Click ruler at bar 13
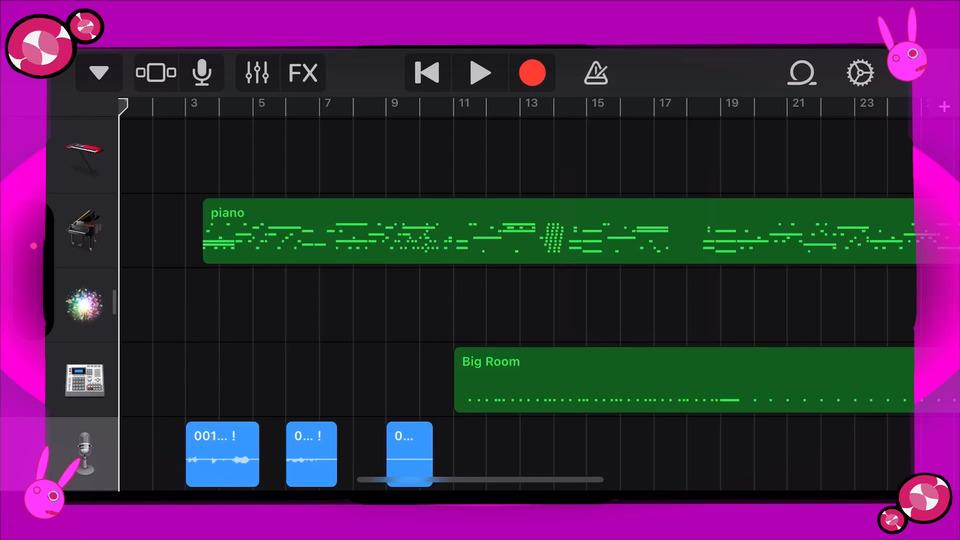This screenshot has height=540, width=960. coord(531,103)
